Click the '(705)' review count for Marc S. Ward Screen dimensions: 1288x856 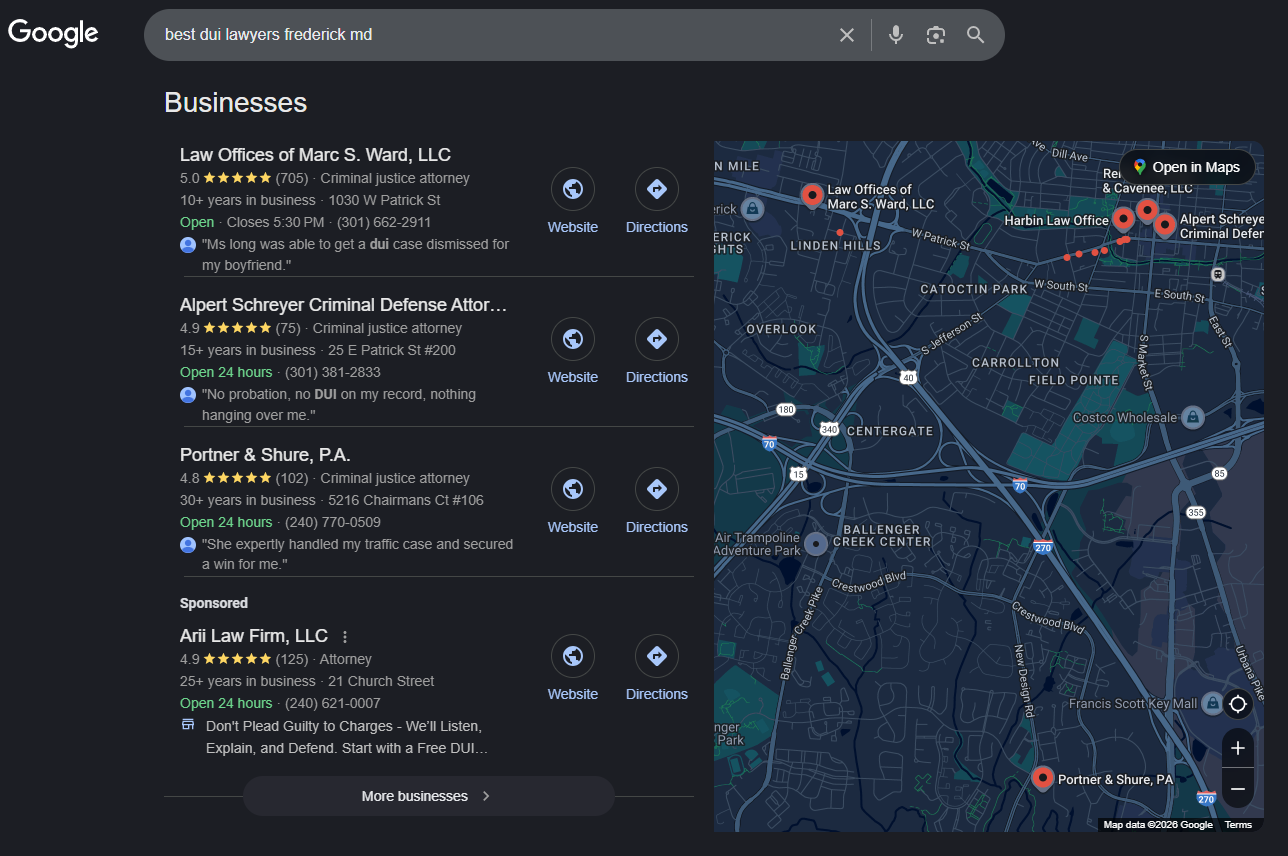tap(292, 178)
